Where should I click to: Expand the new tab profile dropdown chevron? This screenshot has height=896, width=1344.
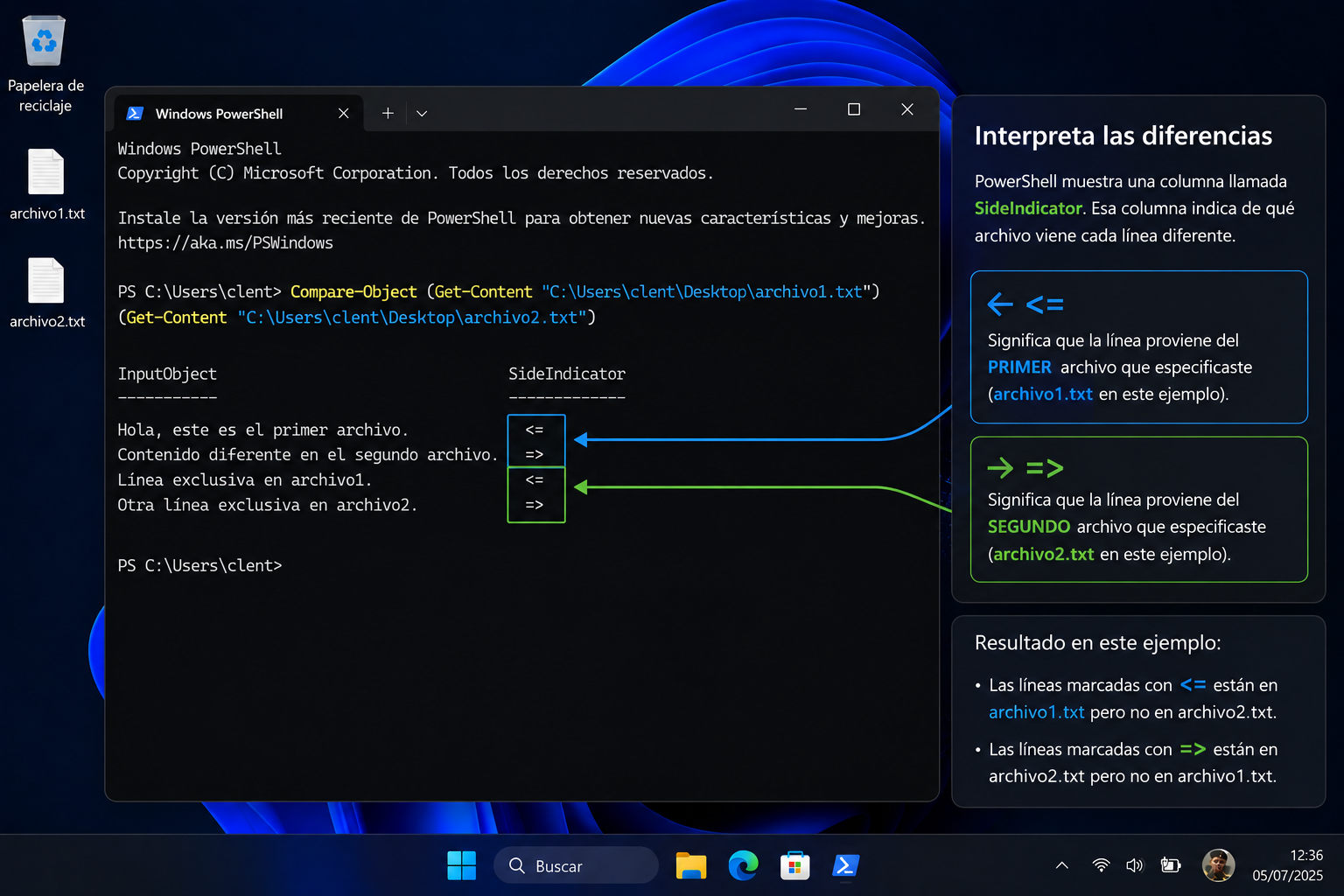point(422,114)
